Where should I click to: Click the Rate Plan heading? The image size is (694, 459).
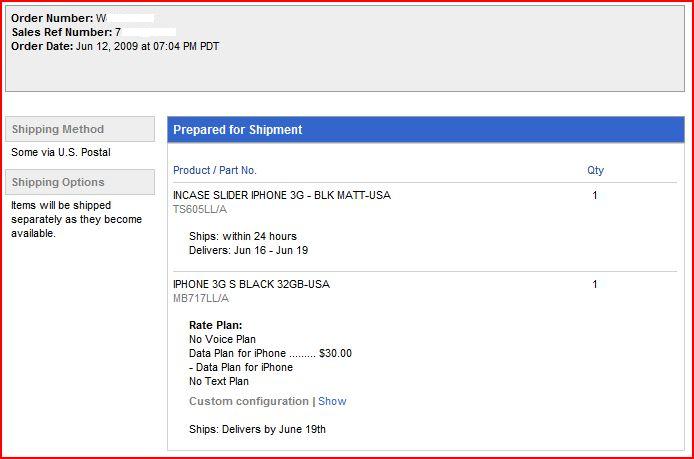216,325
